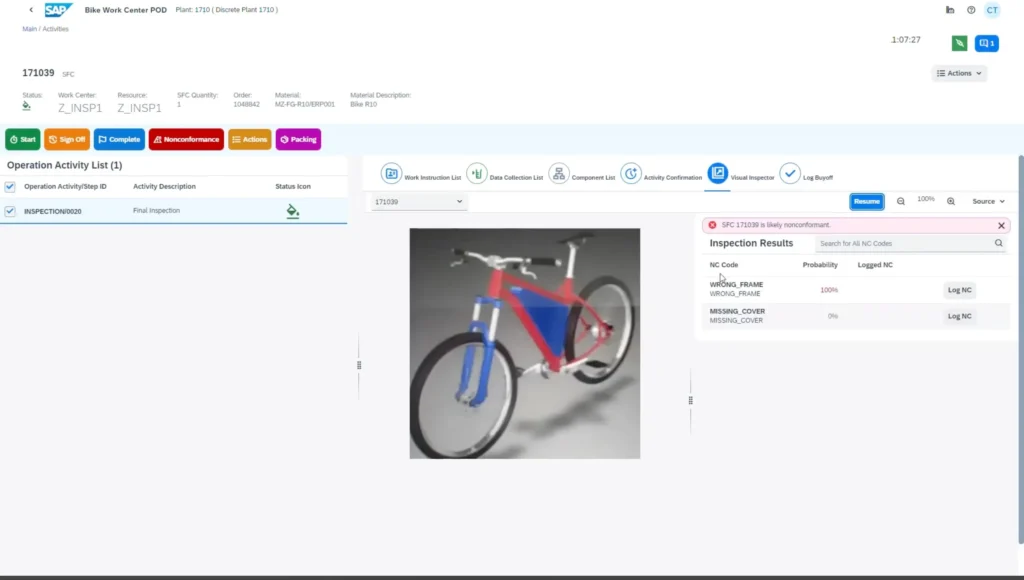Open the Component List tab
The height and width of the screenshot is (580, 1024).
(x=582, y=174)
